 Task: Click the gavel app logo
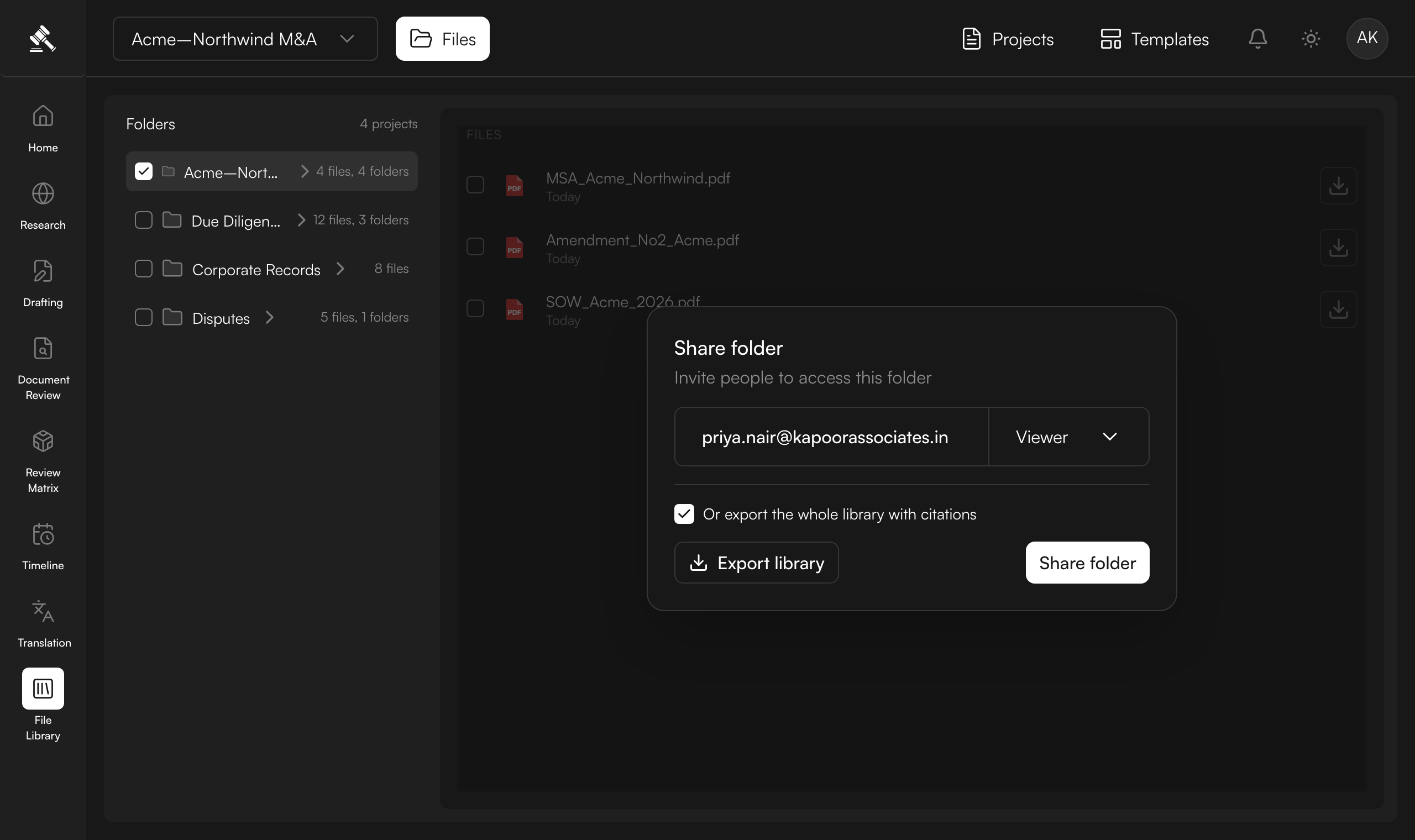[43, 39]
